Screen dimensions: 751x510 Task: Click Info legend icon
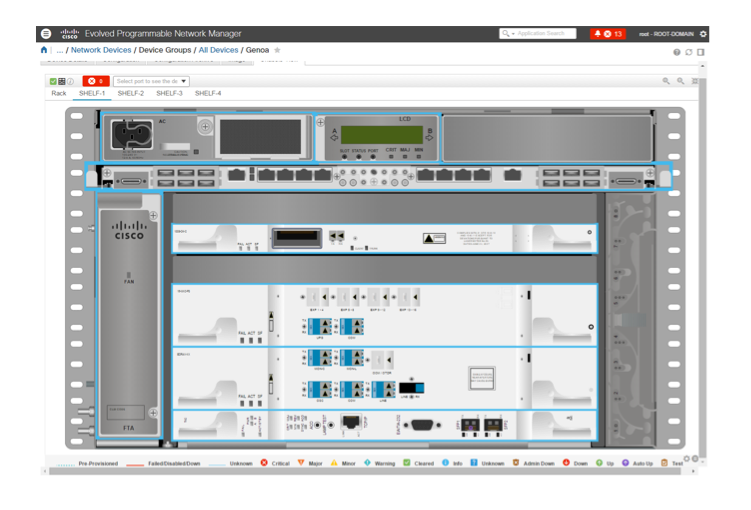[445, 463]
